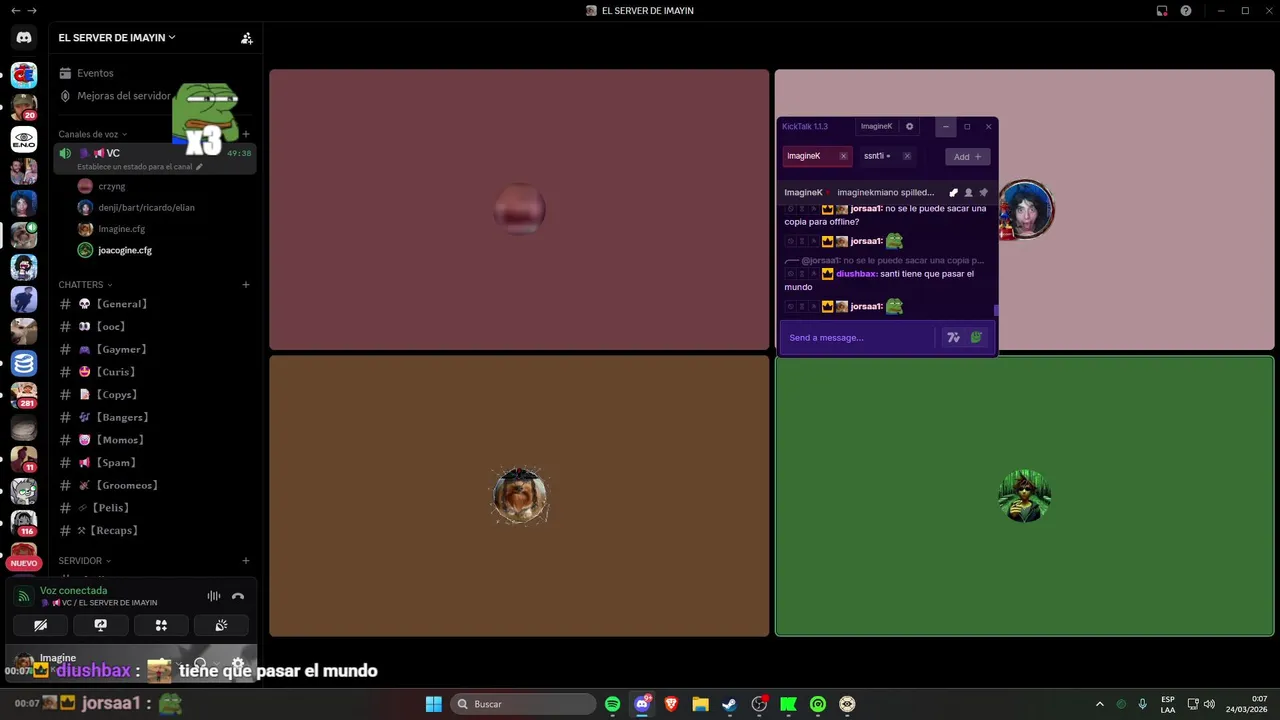Close the ImagineK chatroom tab
The width and height of the screenshot is (1280, 720).
[843, 156]
